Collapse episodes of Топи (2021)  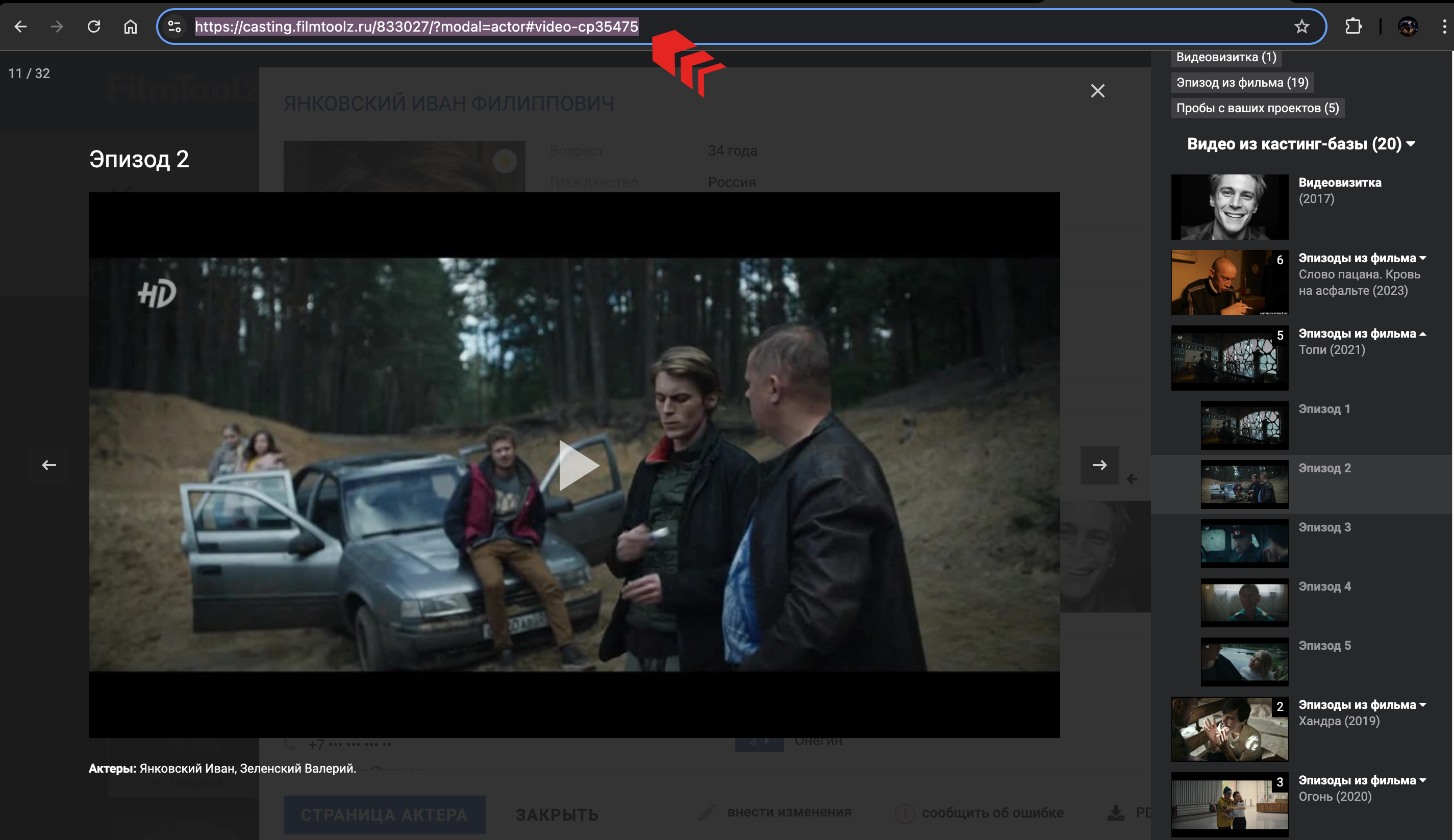1362,334
